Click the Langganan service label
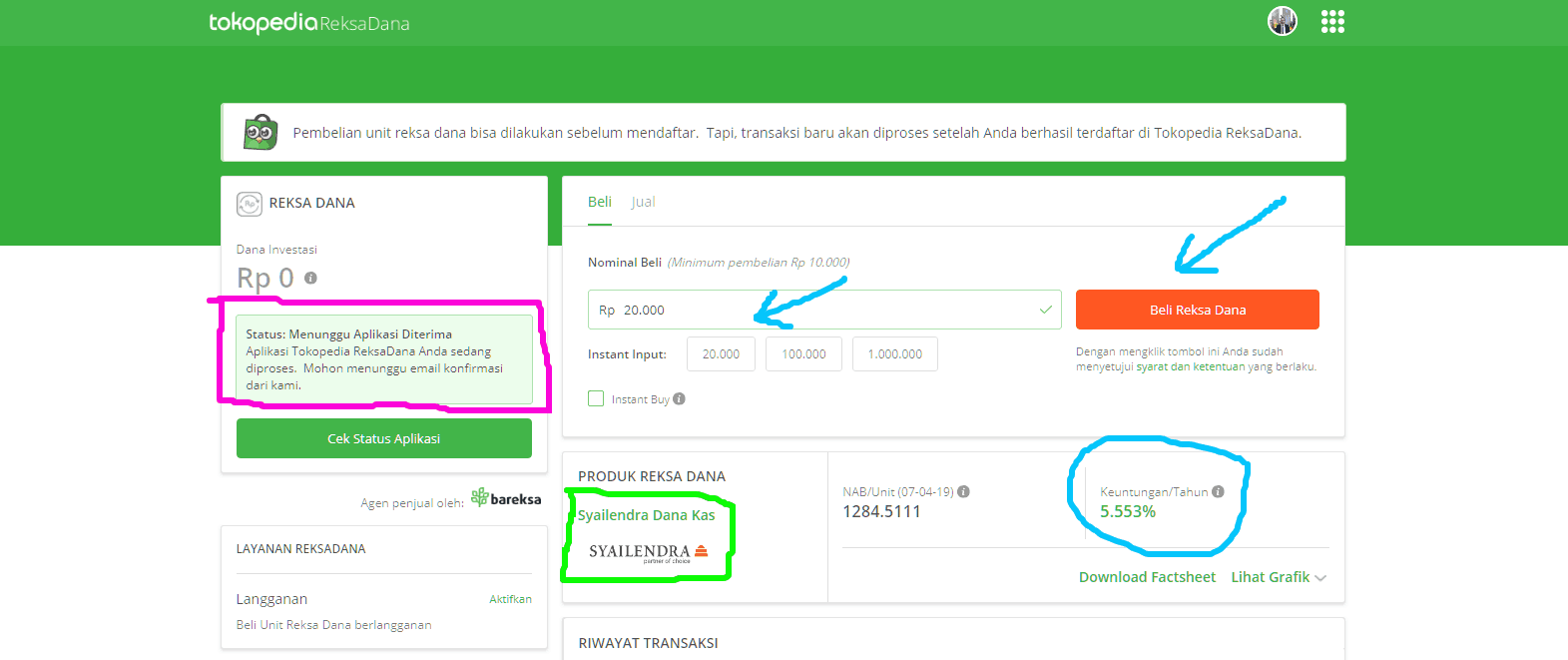This screenshot has height=660, width=1568. point(271,599)
